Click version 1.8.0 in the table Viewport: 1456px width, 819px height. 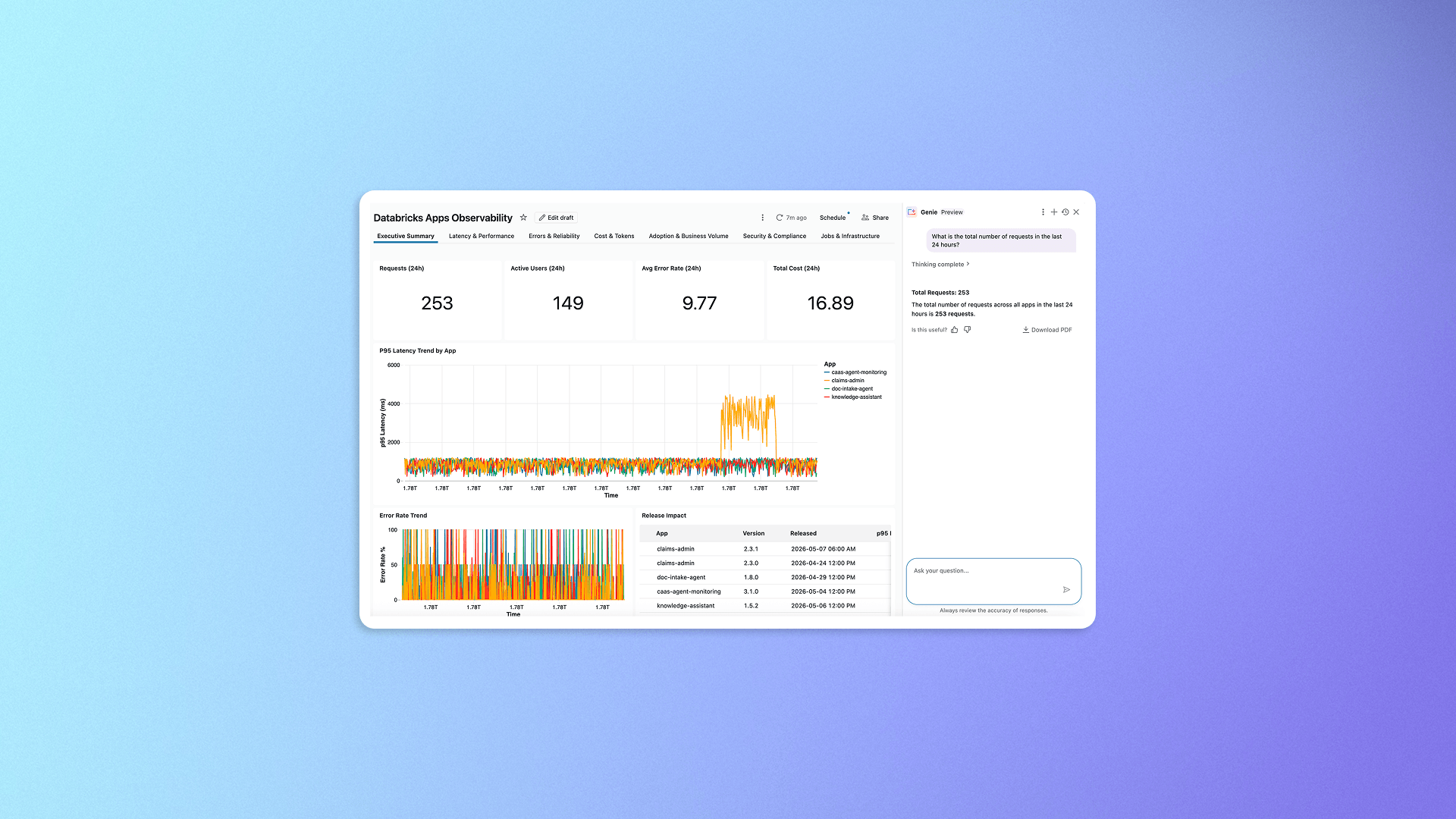(751, 578)
